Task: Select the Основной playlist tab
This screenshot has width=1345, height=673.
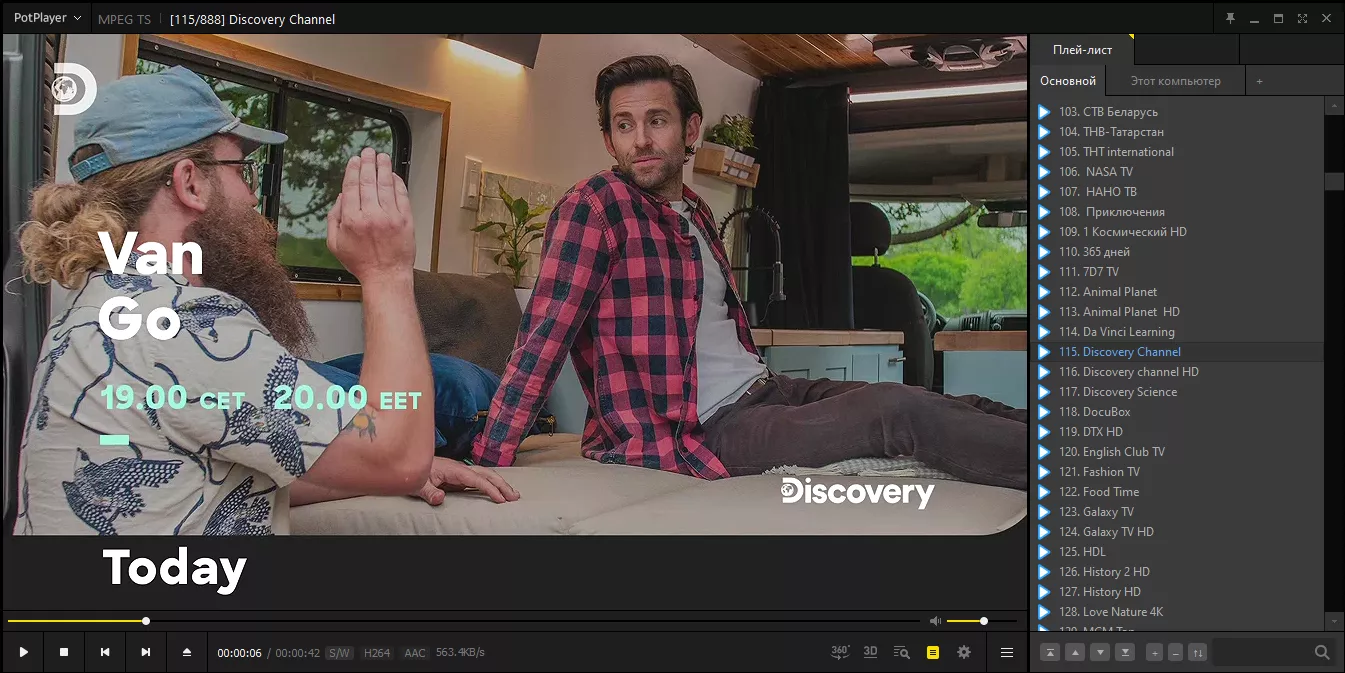Action: tap(1068, 81)
